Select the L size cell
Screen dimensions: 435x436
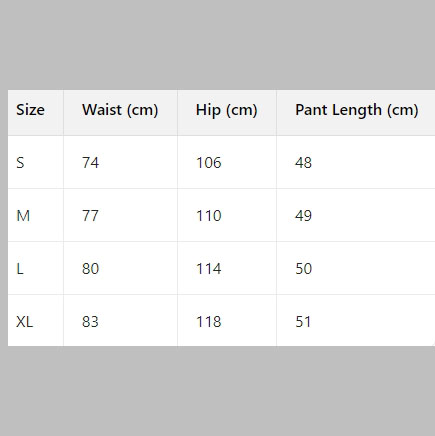[20, 269]
